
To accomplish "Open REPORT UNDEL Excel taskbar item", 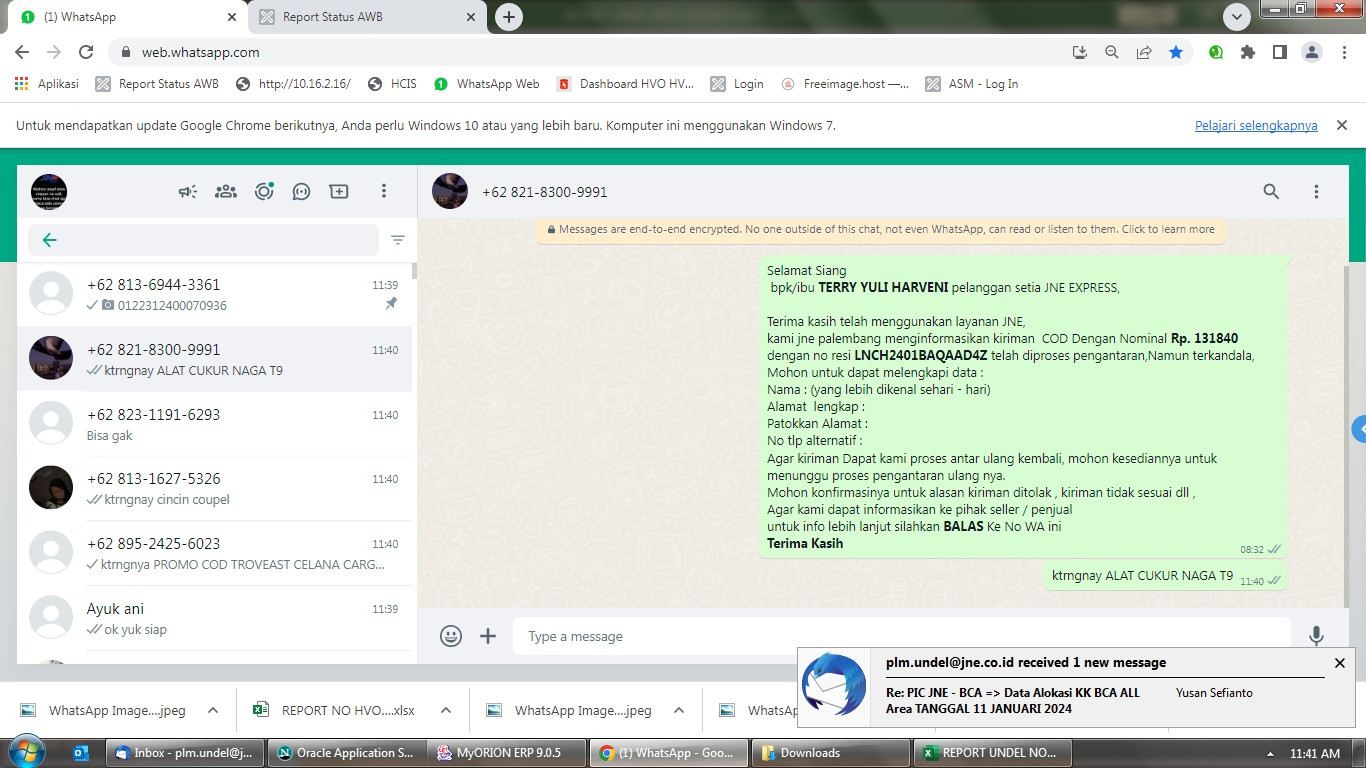I will 991,753.
